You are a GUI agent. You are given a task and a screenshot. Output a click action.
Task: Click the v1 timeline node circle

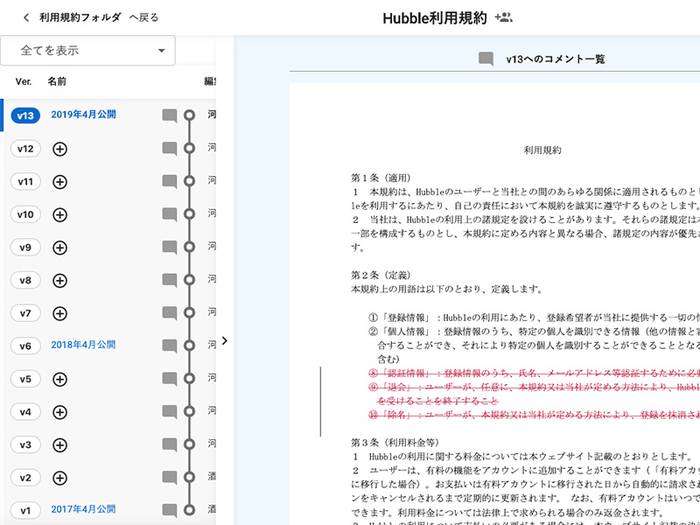click(190, 510)
